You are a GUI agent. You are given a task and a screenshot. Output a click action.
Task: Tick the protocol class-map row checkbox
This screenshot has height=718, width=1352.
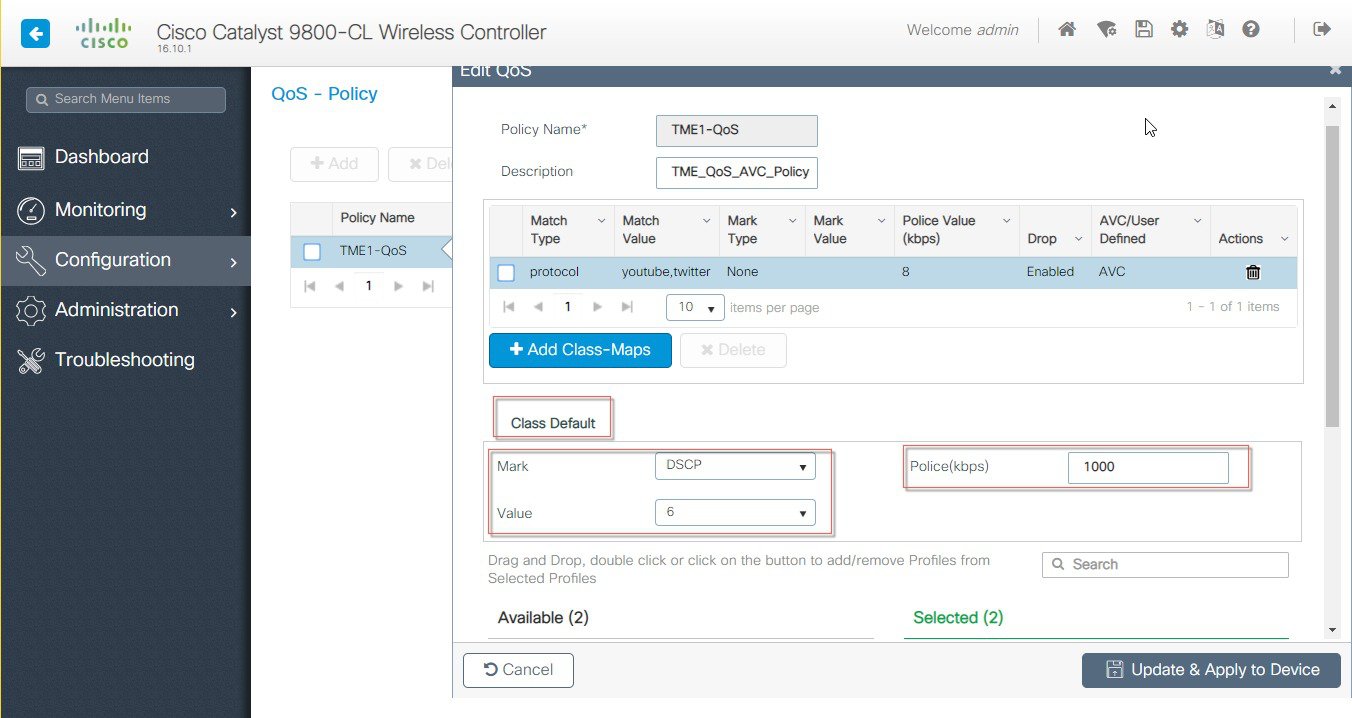pos(506,273)
